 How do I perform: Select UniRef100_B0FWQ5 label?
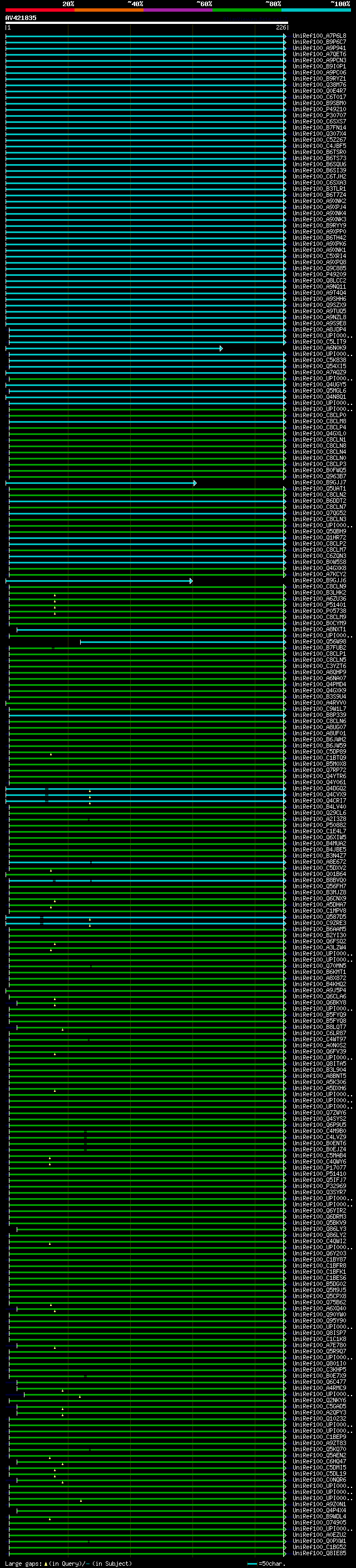(x=319, y=471)
